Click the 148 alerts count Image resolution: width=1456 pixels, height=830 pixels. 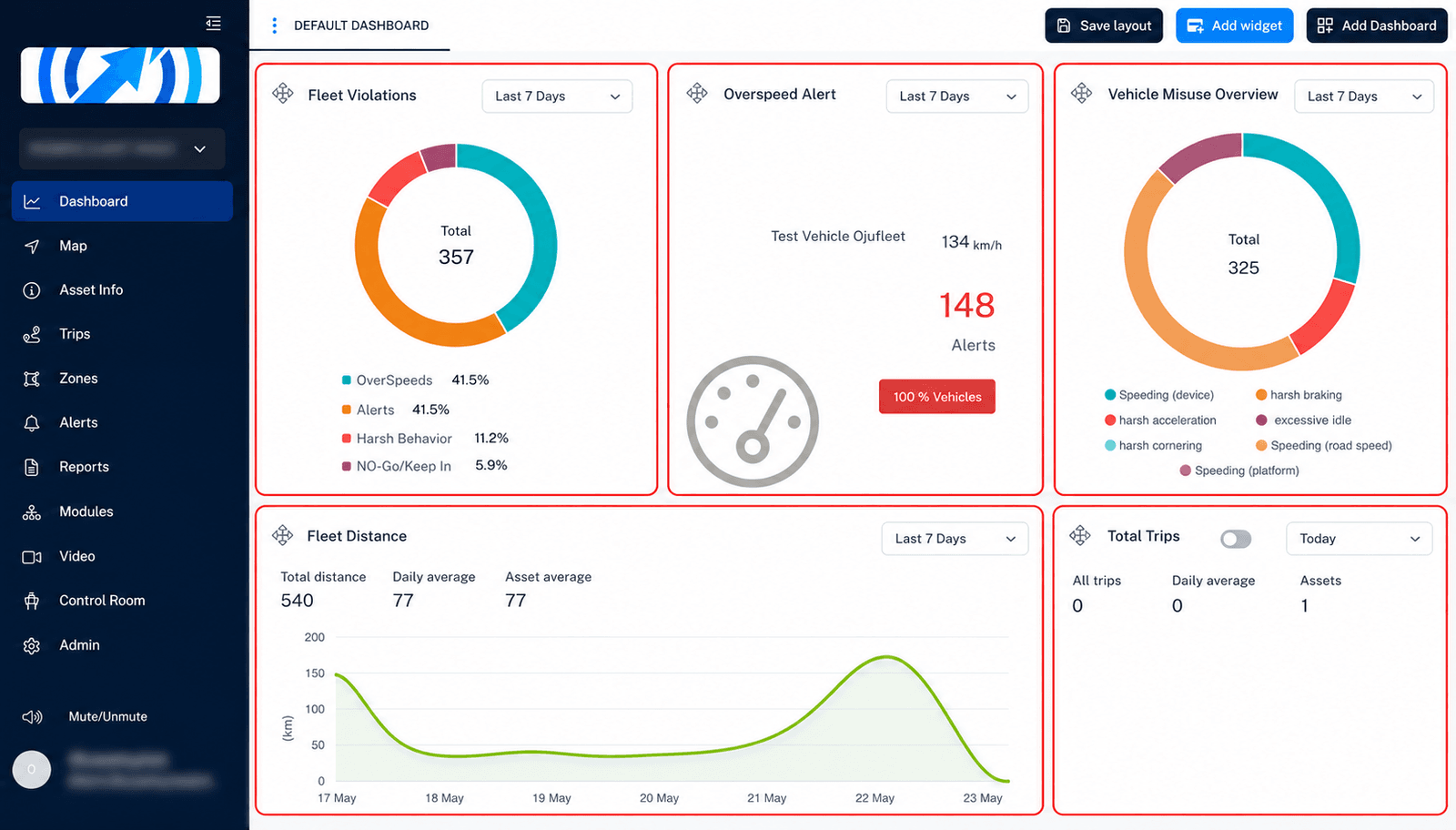point(967,305)
